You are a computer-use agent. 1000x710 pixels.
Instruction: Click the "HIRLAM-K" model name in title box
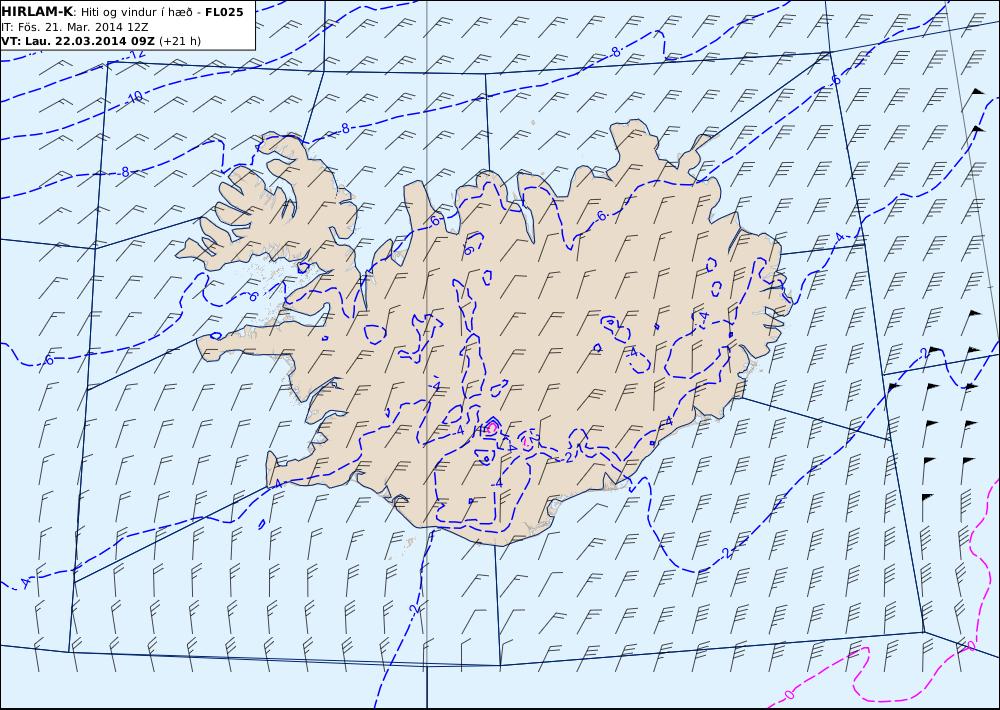[37, 12]
